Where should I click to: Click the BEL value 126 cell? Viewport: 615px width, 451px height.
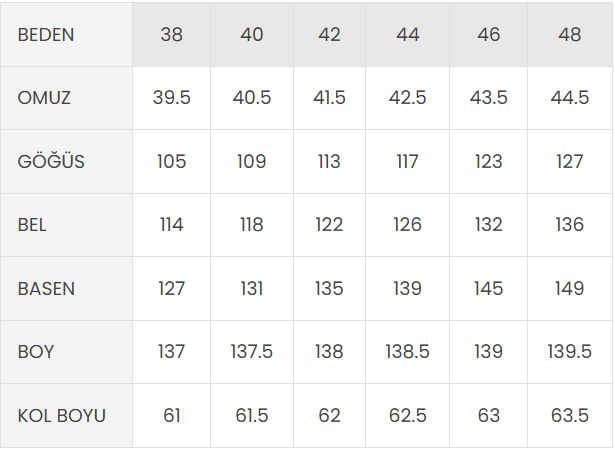pos(407,225)
